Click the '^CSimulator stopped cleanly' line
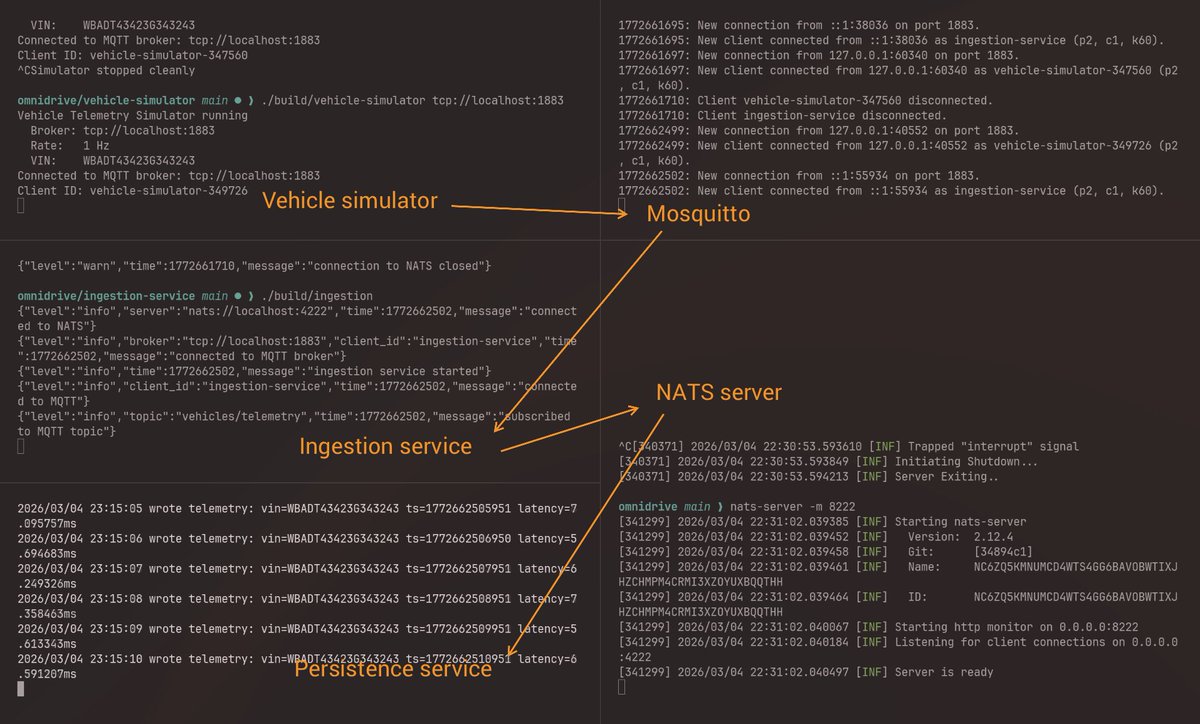The height and width of the screenshot is (724, 1200). [x=107, y=71]
